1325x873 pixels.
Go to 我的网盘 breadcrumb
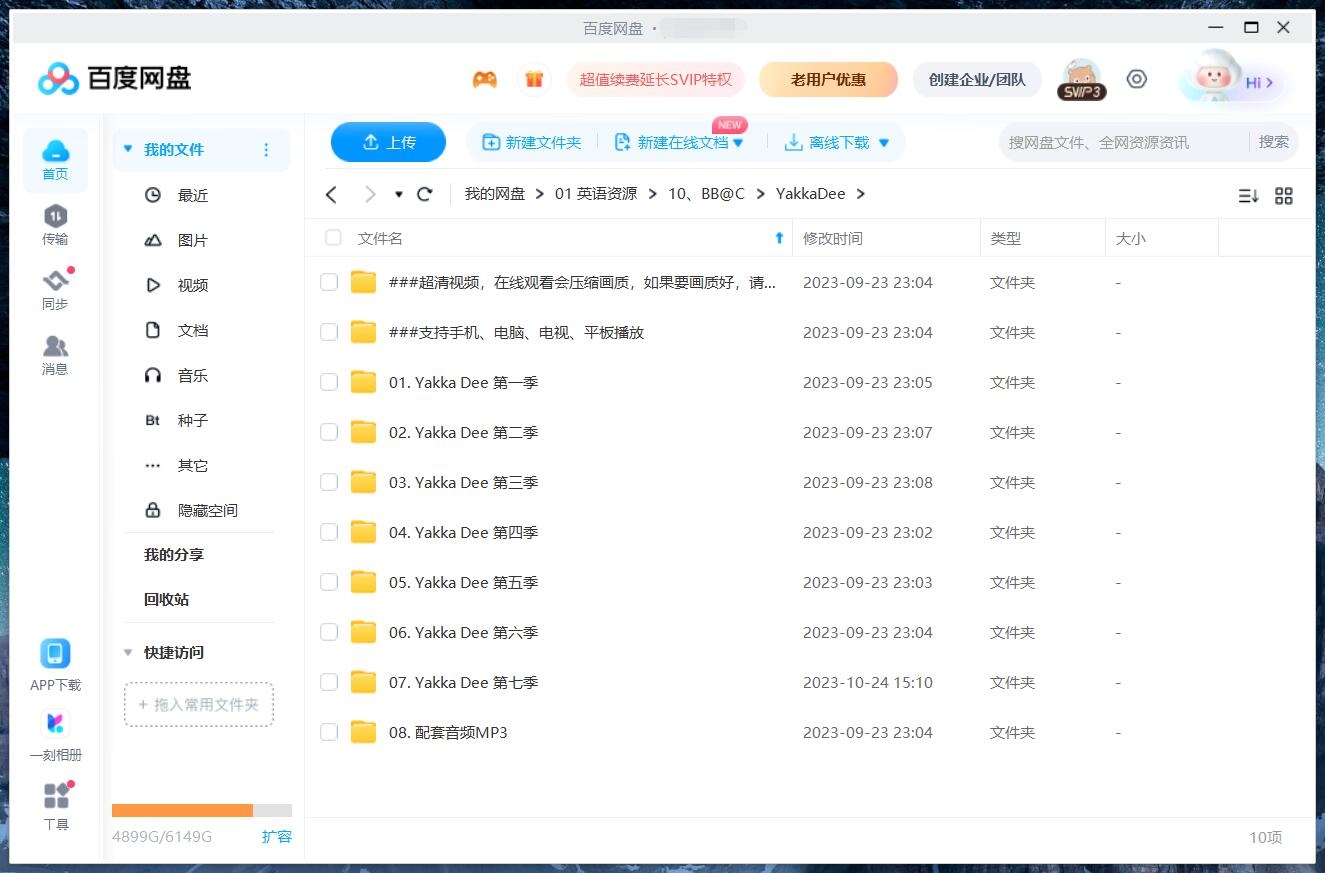[x=495, y=194]
